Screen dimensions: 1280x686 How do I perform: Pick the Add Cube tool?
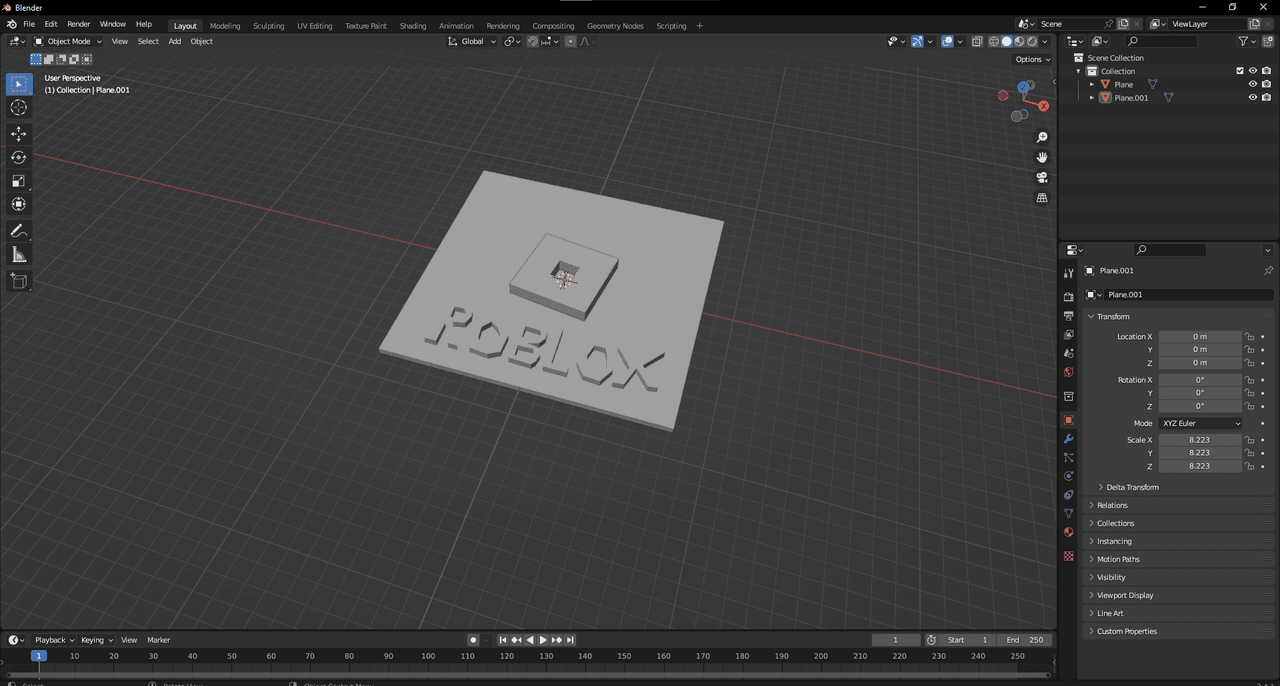[x=19, y=281]
